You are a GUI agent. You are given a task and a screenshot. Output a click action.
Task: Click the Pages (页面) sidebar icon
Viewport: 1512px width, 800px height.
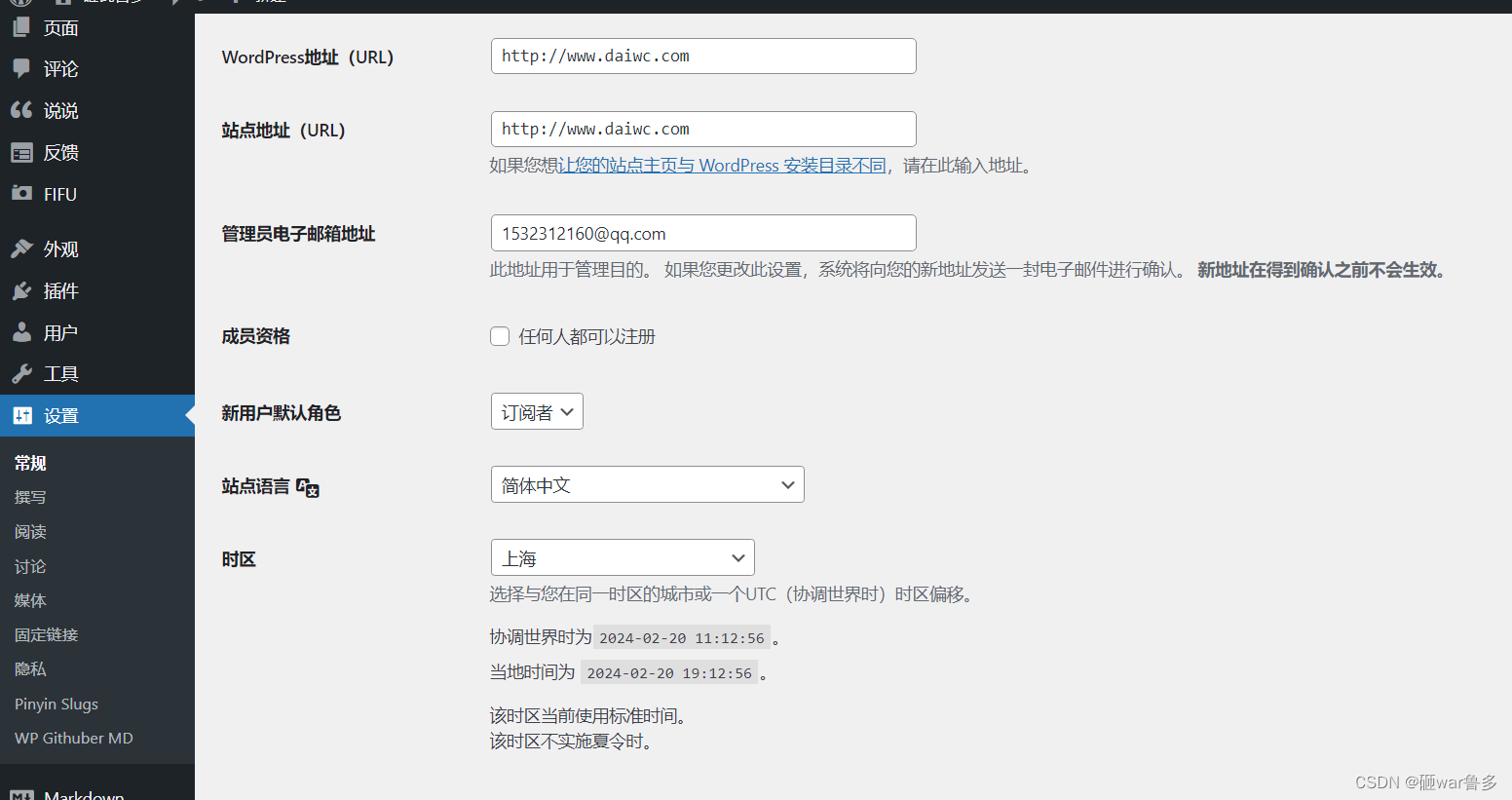coord(21,27)
